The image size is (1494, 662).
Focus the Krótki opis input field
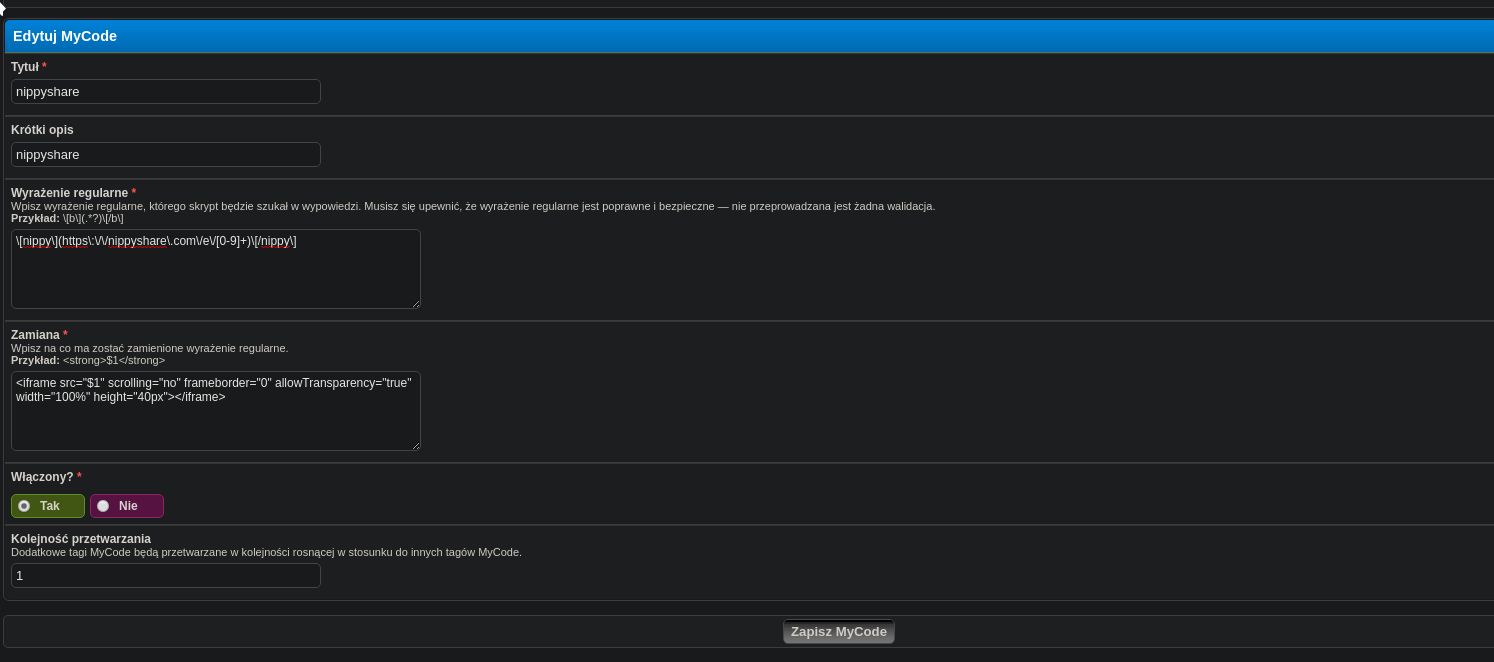point(166,155)
